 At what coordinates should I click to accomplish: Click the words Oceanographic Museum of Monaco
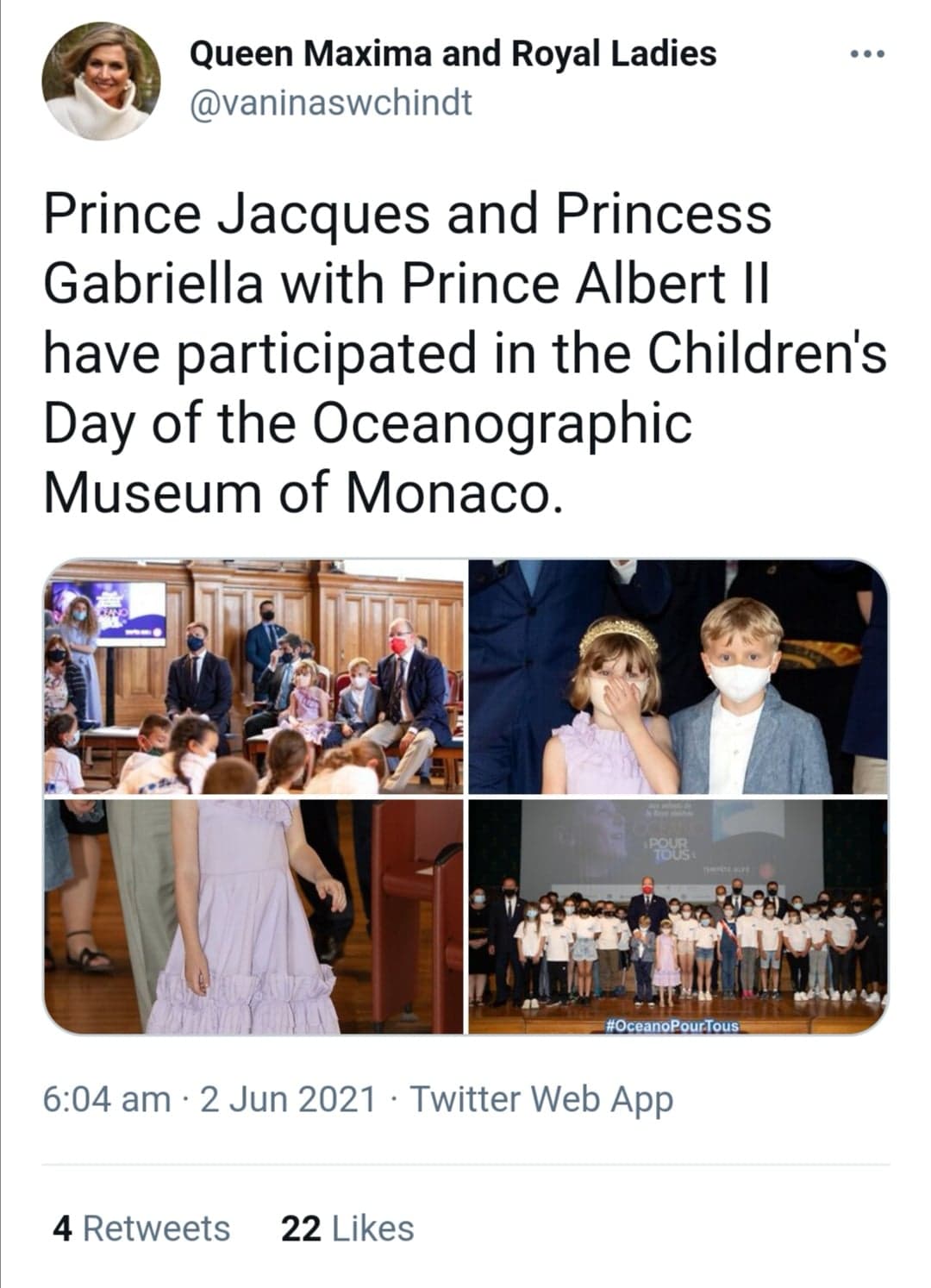[x=367, y=459]
